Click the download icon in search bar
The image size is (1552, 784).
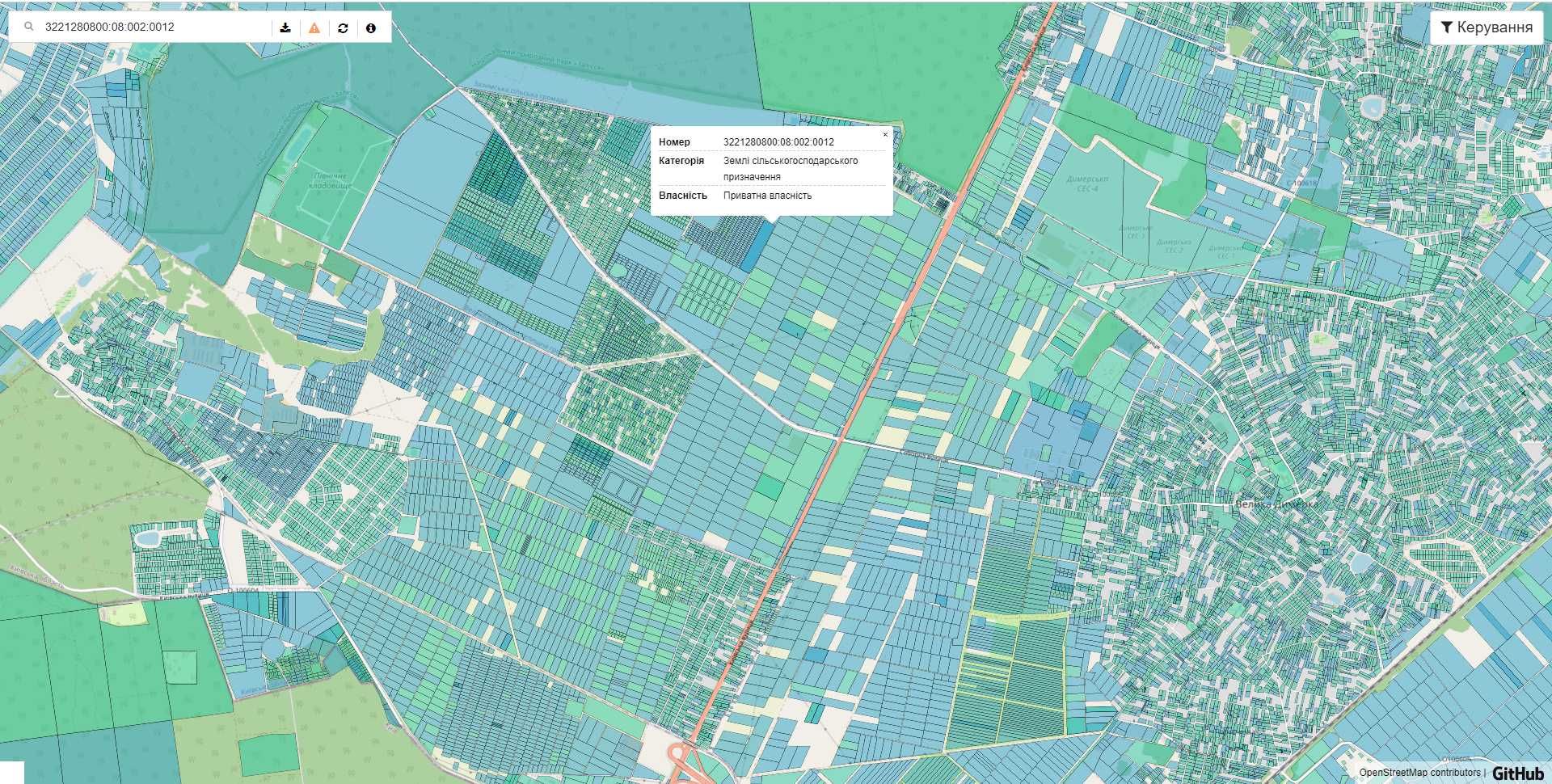point(285,27)
